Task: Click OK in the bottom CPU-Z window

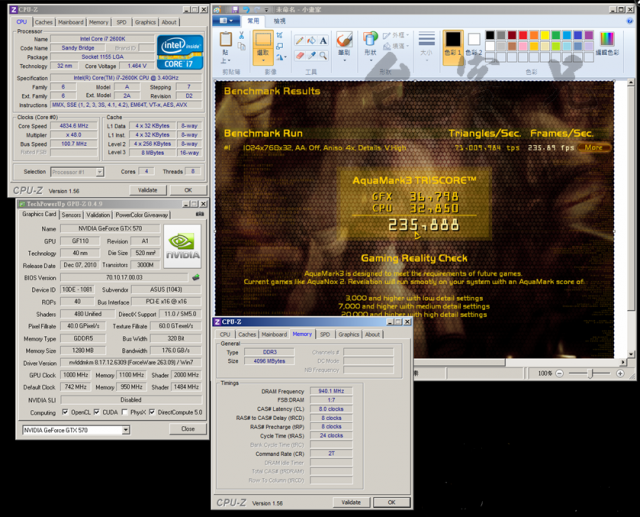Action: click(391, 503)
